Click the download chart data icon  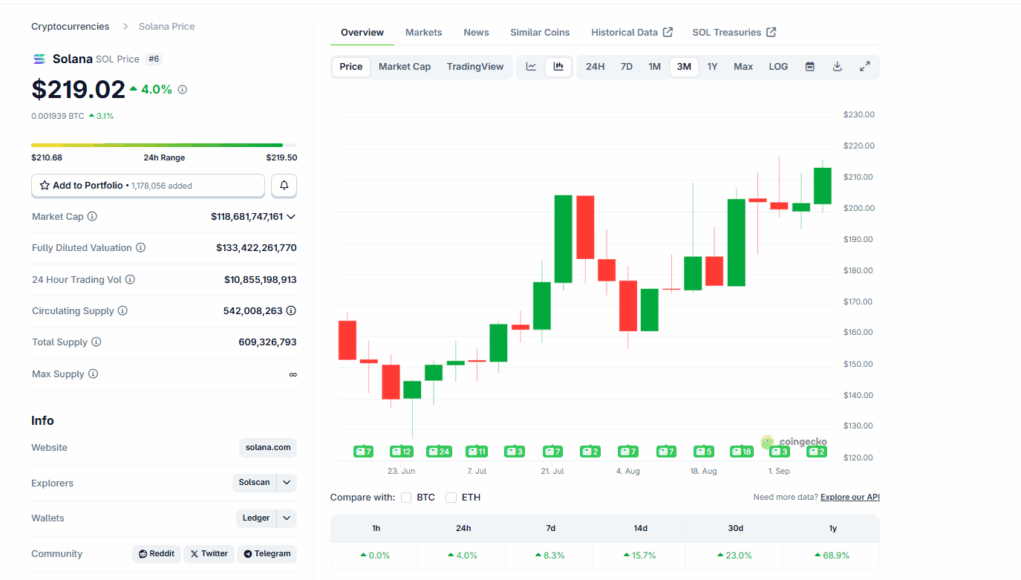coord(837,67)
